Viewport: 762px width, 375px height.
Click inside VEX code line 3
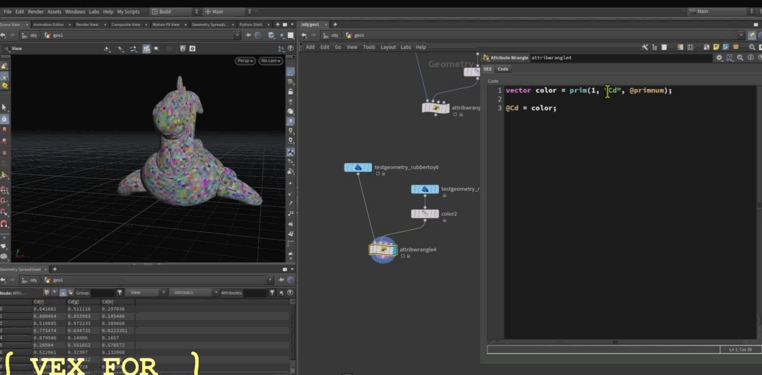(531, 108)
